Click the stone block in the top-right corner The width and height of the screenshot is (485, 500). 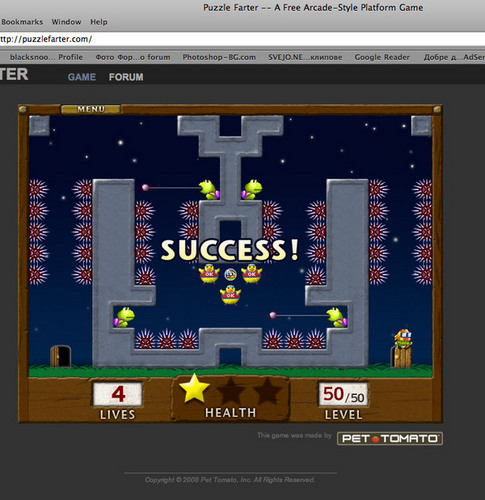pos(421,125)
